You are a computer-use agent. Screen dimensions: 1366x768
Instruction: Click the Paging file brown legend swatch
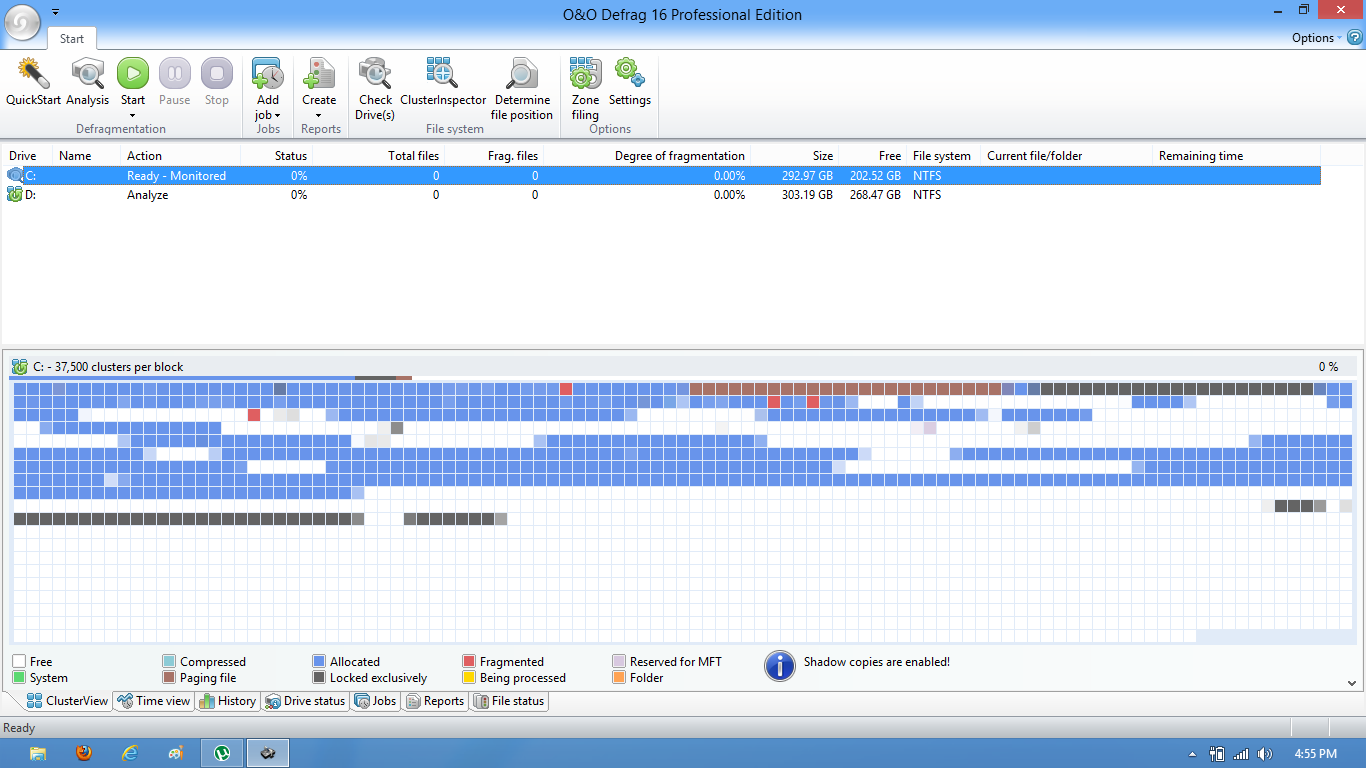169,678
